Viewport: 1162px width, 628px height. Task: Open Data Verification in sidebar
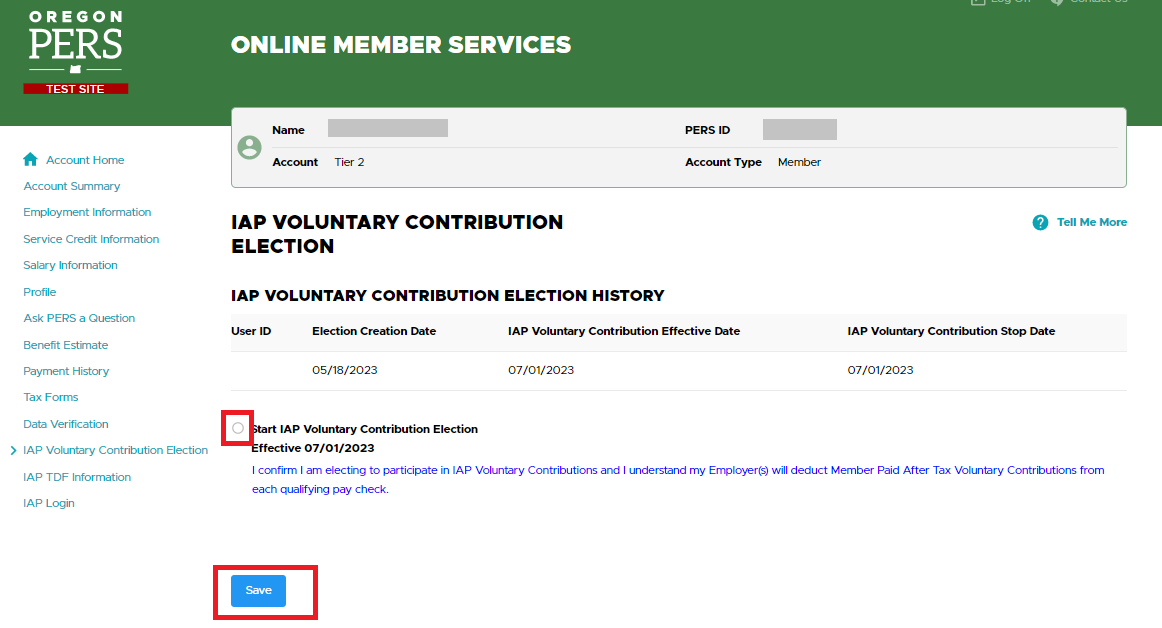click(x=66, y=425)
